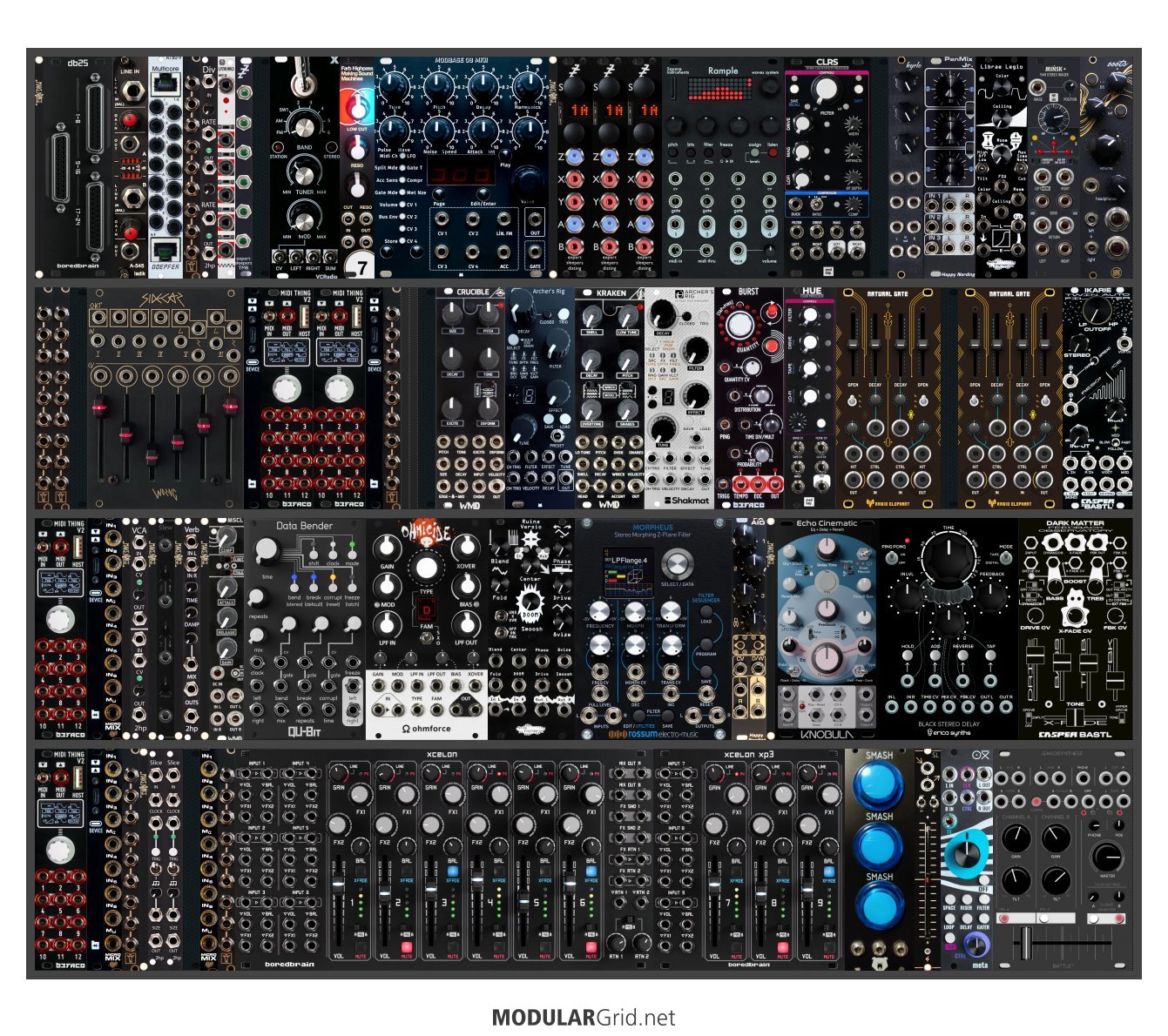This screenshot has width=1168, height=1036.
Task: Click the bottom SMASH button
Action: 878,905
